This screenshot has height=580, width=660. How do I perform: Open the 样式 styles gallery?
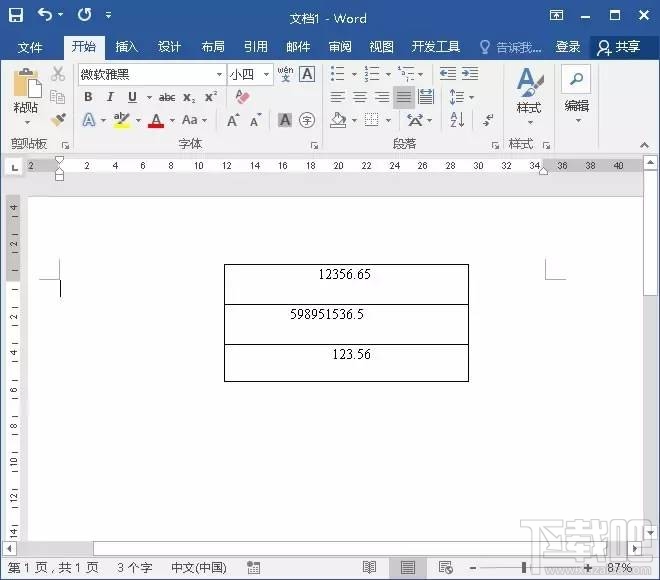(530, 96)
